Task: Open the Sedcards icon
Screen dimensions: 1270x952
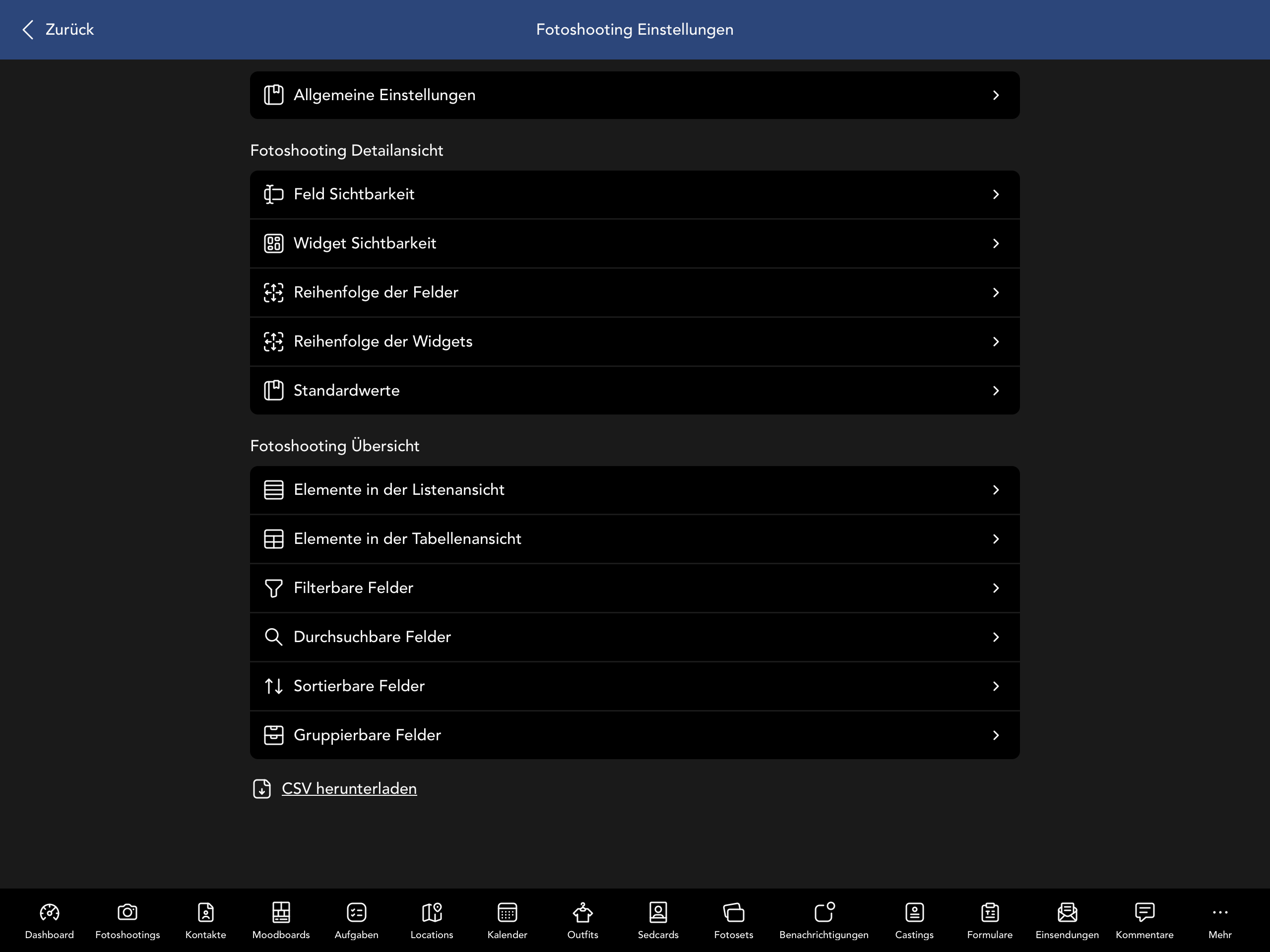Action: click(658, 912)
